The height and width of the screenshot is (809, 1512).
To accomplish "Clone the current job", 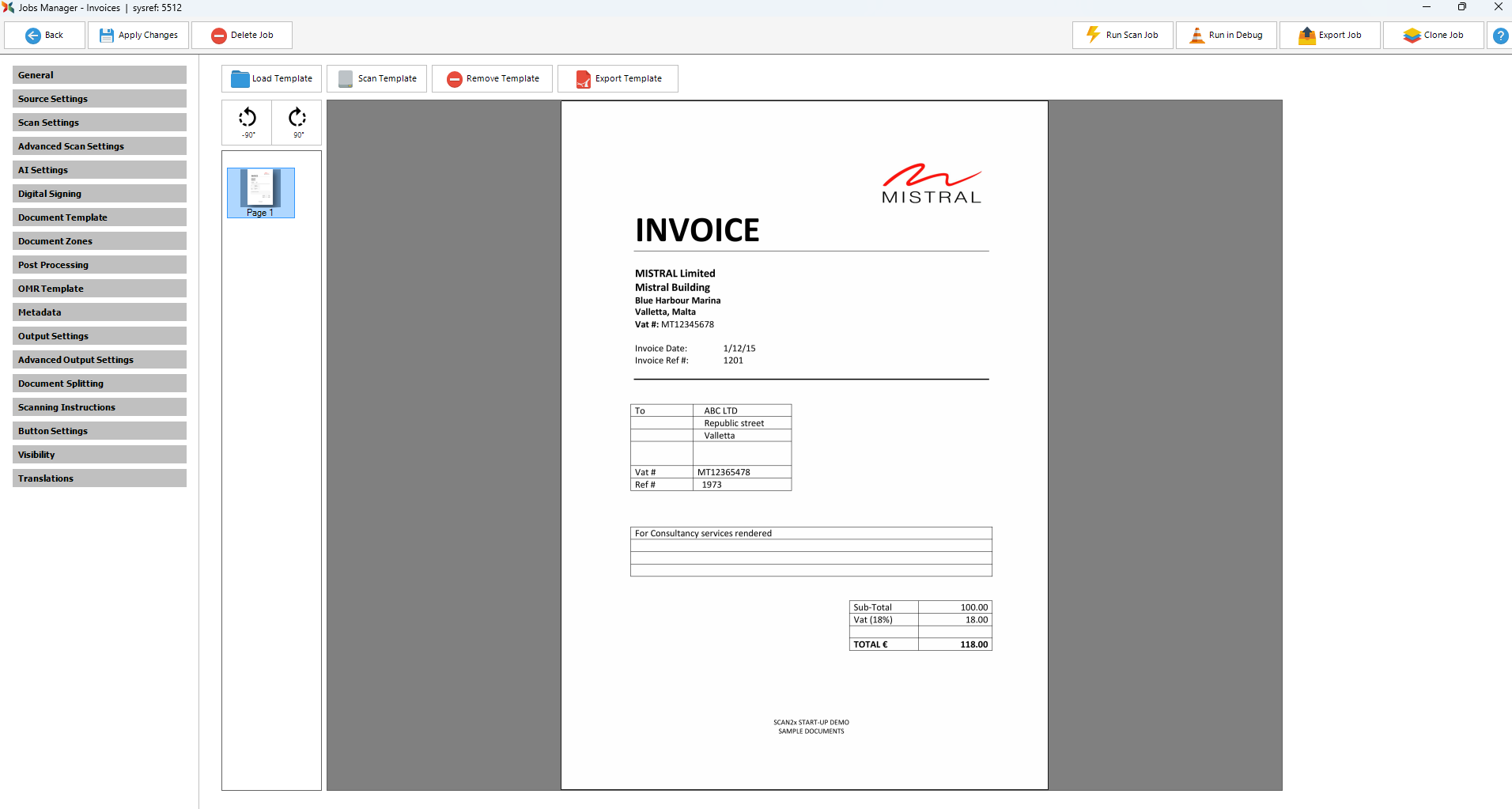I will click(1433, 36).
